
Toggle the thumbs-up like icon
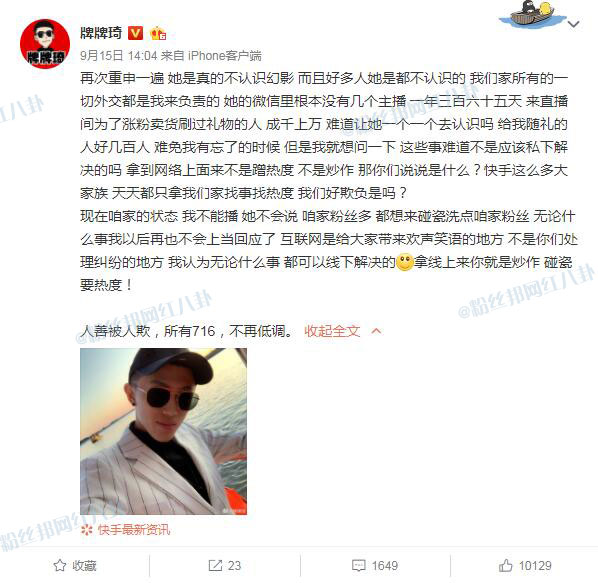point(505,565)
